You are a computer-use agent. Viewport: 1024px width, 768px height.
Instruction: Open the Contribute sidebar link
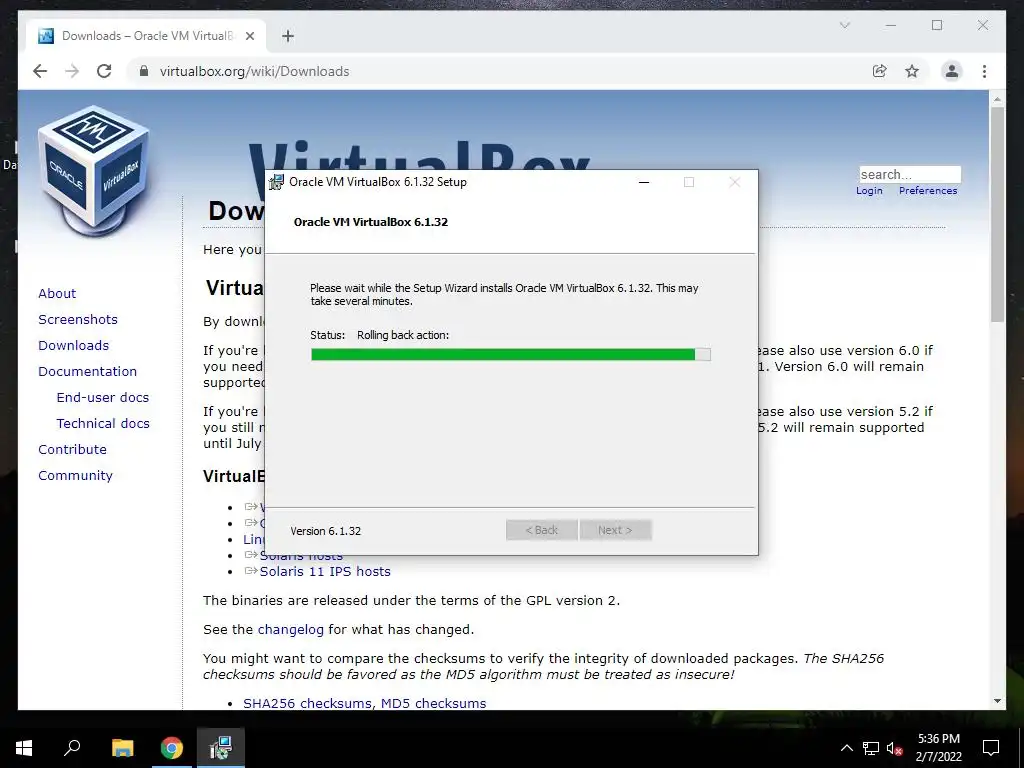pos(72,450)
